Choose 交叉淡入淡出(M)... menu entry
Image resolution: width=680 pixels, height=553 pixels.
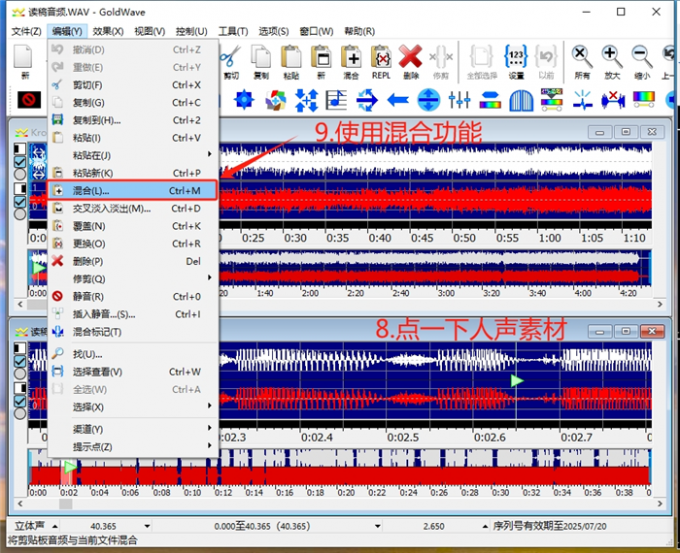[133, 208]
